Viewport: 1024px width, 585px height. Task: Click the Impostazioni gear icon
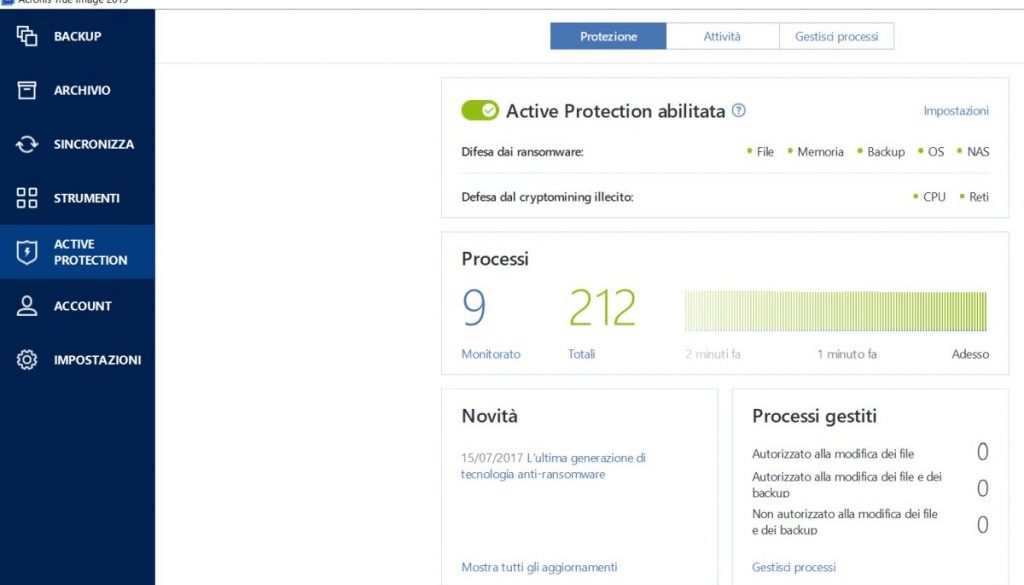click(27, 360)
